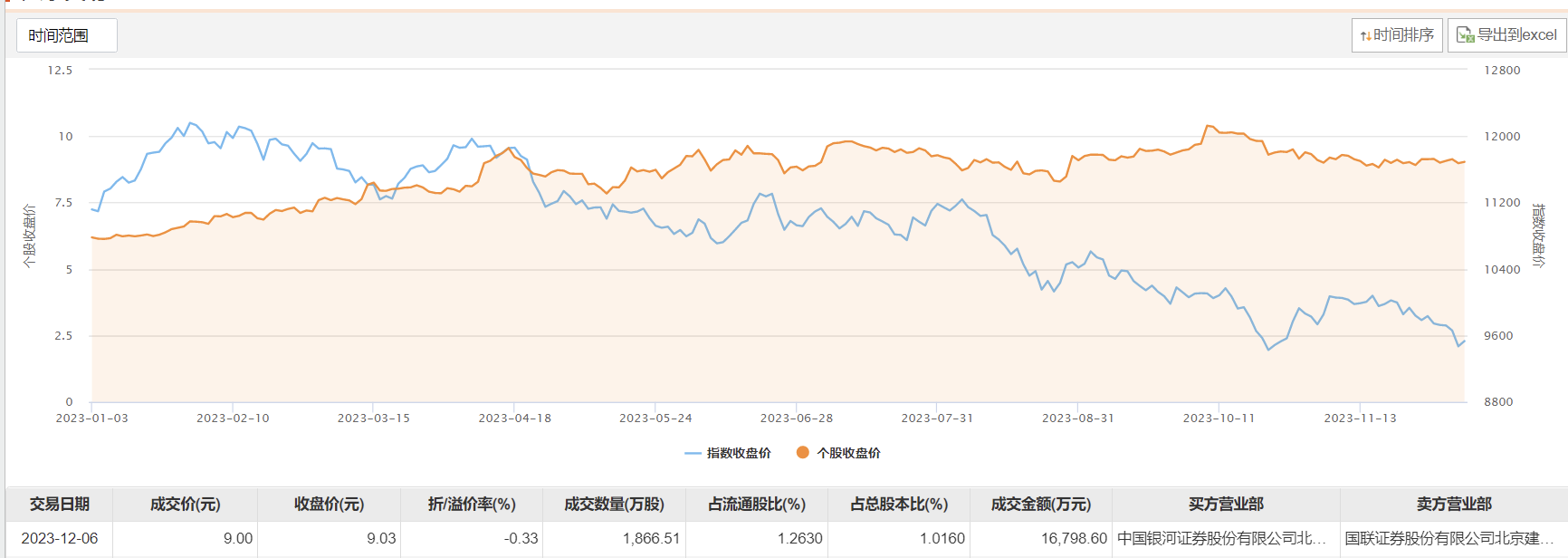The width and height of the screenshot is (1568, 558).
Task: Click the 折/溢价率(%) column header
Action: [472, 505]
